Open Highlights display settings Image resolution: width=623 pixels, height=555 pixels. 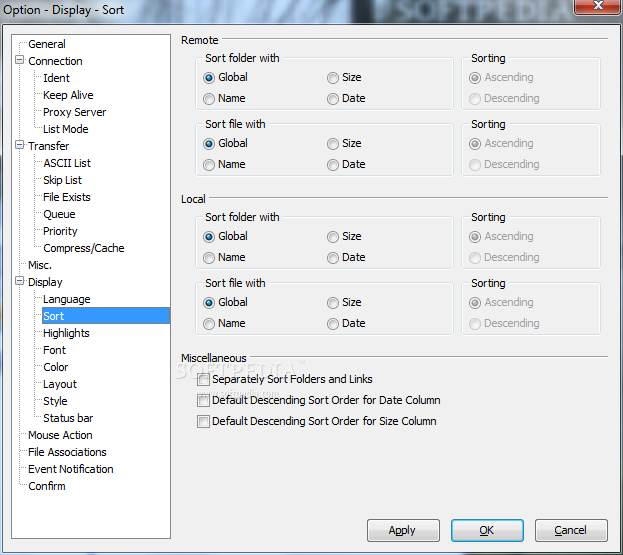[66, 333]
